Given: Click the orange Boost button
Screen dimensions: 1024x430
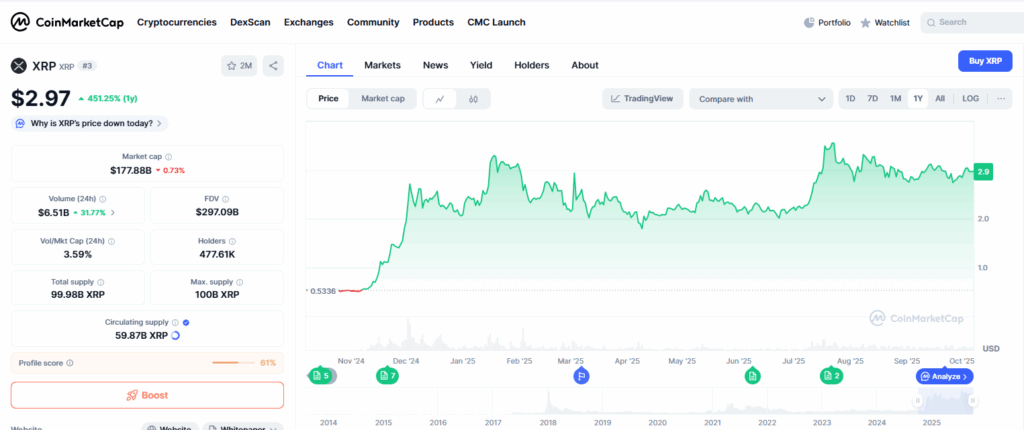Looking at the screenshot, I should (x=147, y=395).
